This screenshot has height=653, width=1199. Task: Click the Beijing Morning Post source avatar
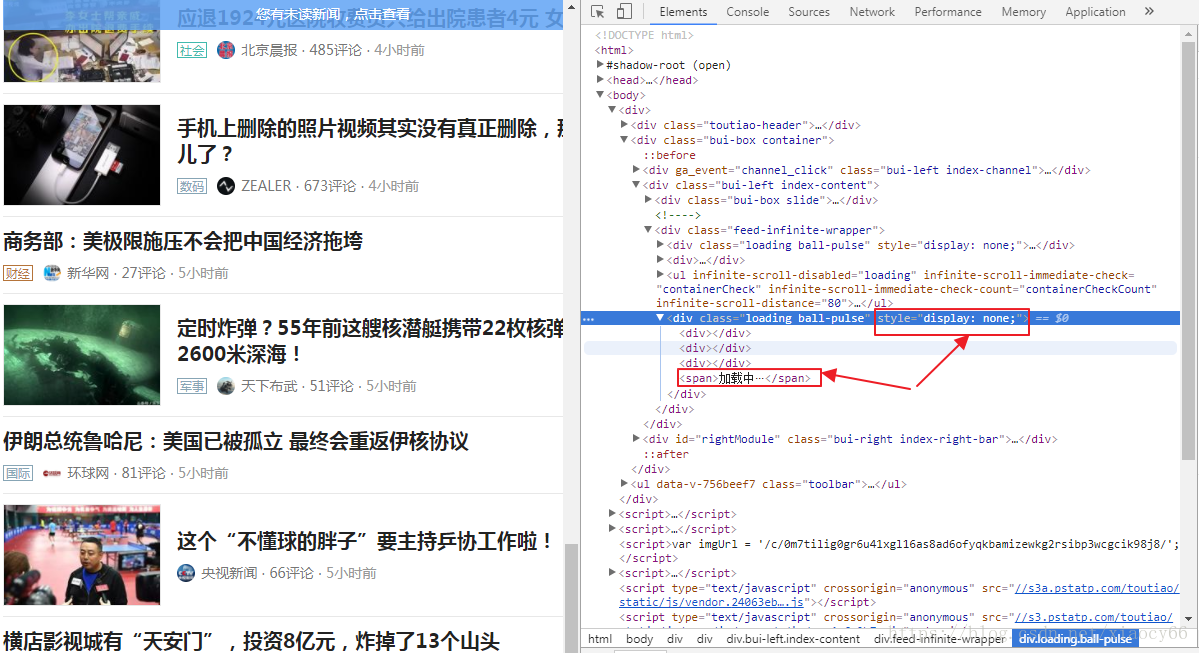pyautogui.click(x=226, y=50)
